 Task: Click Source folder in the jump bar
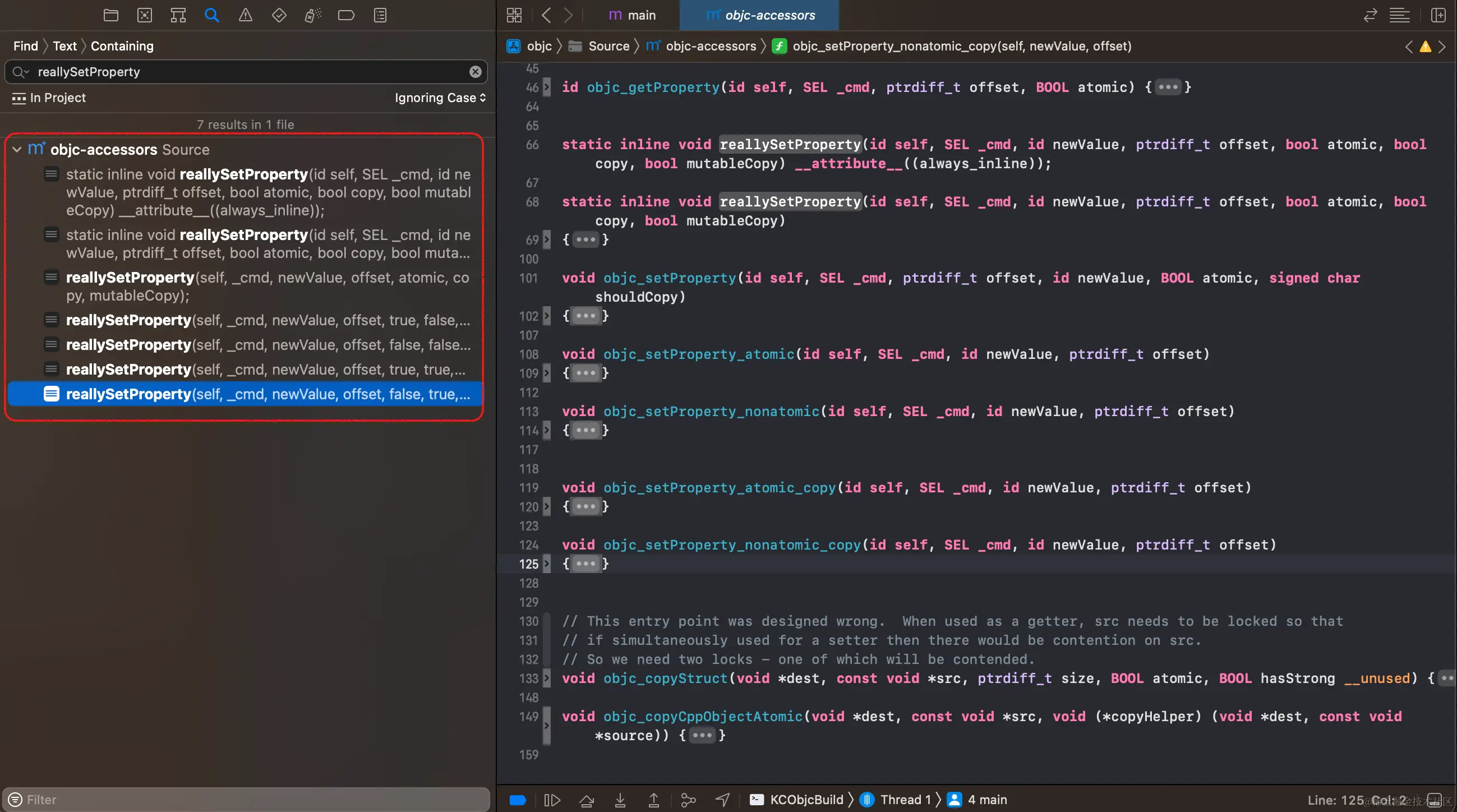[599, 46]
